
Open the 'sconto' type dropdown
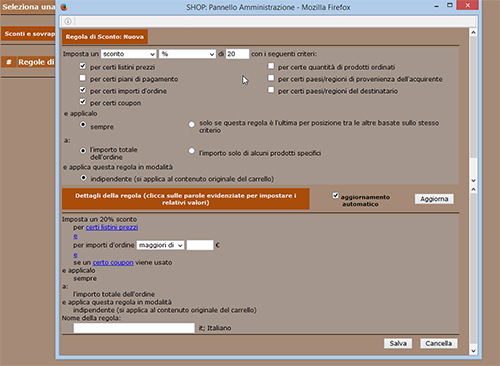(x=129, y=54)
